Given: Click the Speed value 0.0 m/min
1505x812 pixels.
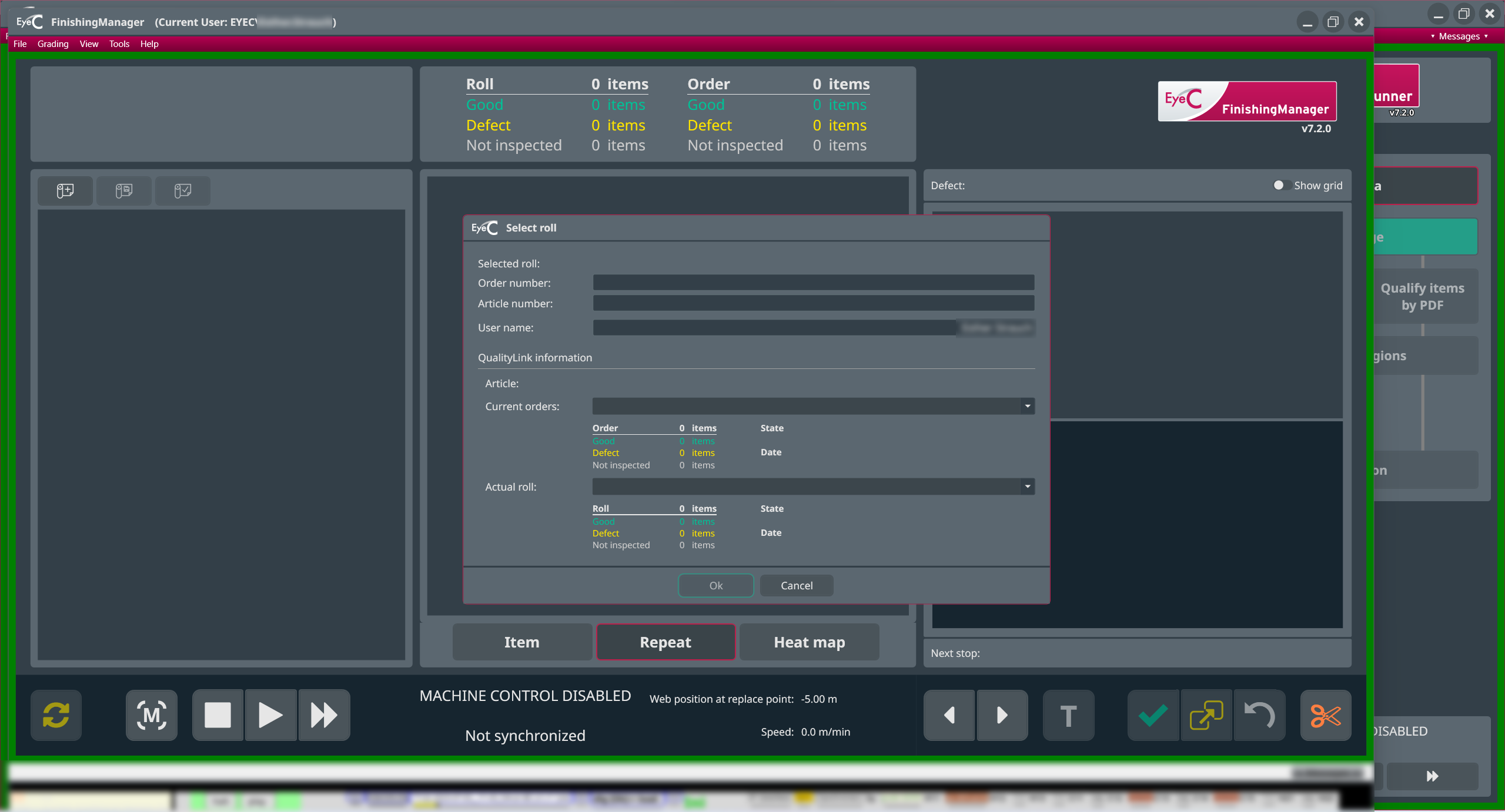Looking at the screenshot, I should (x=825, y=732).
